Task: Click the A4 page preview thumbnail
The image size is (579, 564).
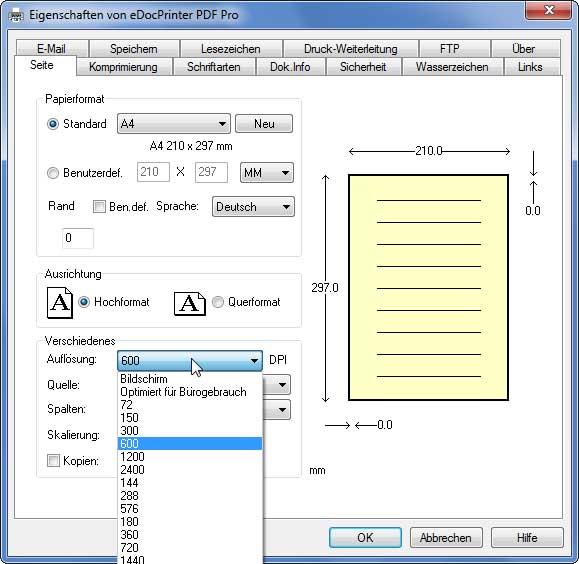Action: click(x=428, y=287)
